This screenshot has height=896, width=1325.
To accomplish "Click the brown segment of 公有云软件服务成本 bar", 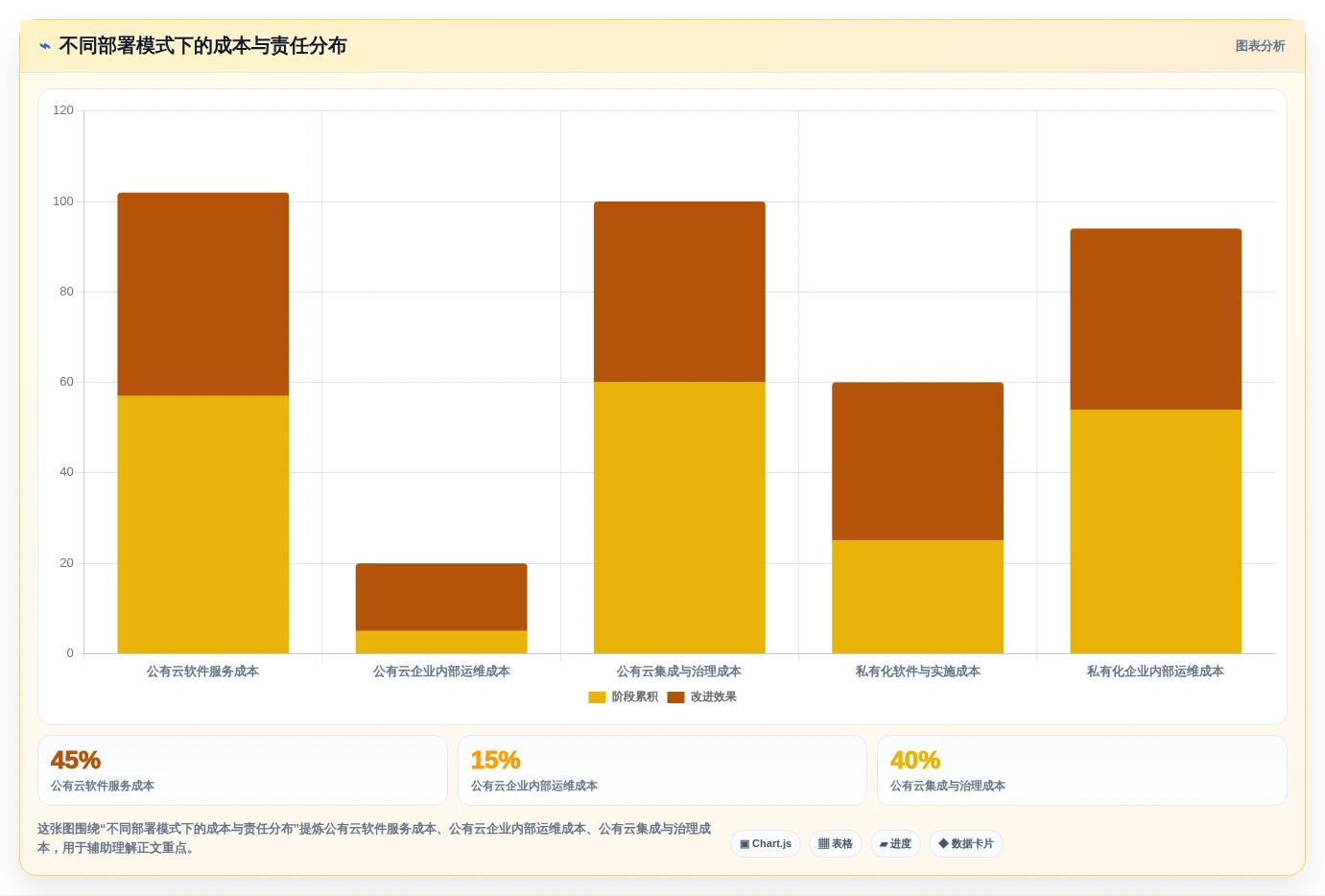I will click(x=203, y=295).
